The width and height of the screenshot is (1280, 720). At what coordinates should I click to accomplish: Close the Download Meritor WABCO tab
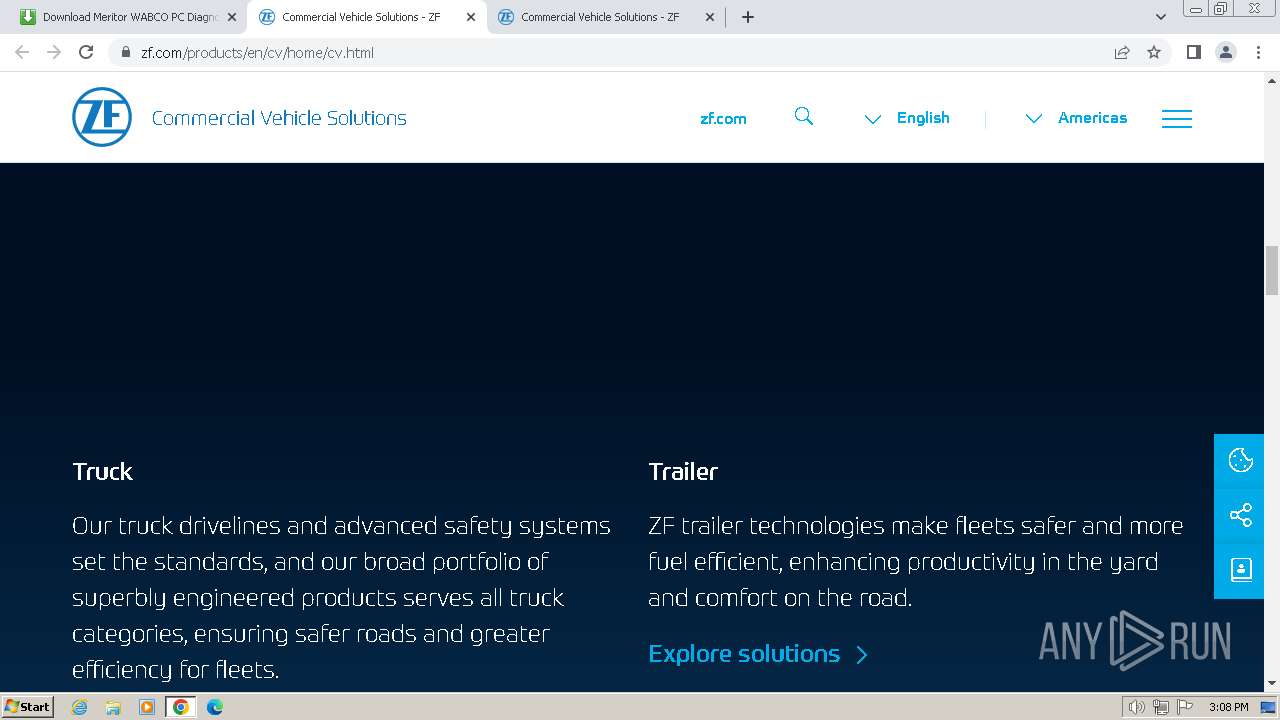232,17
